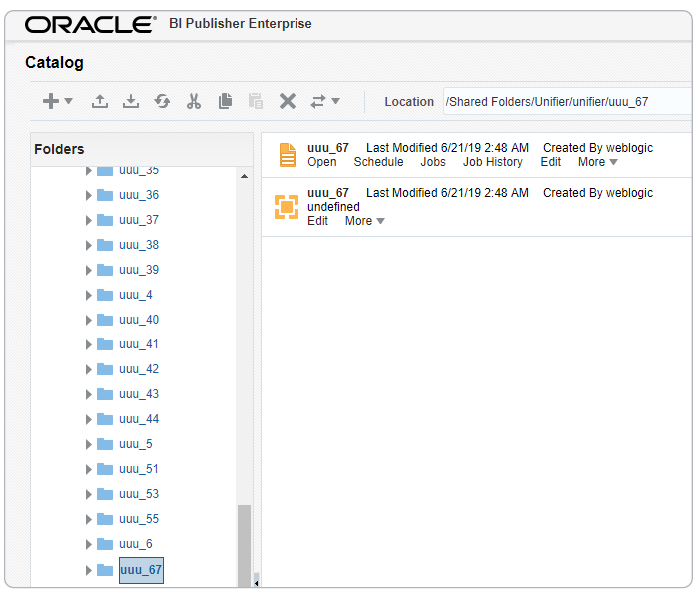
Task: Click the uuu_67 data model title
Action: 328,193
